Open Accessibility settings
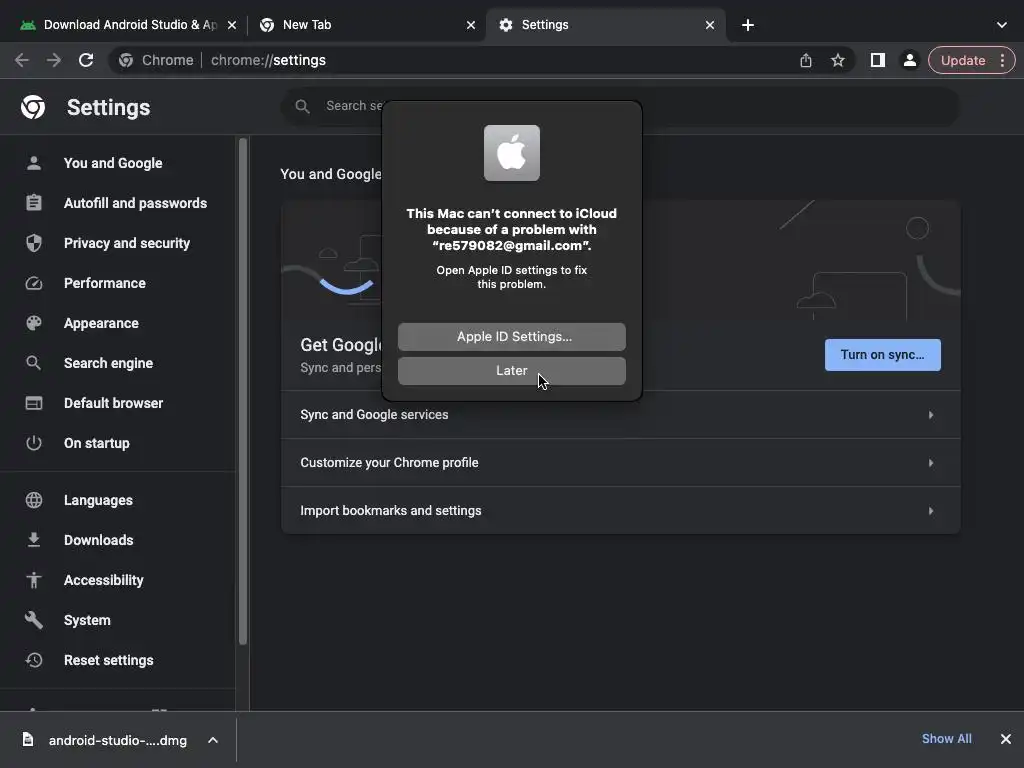This screenshot has width=1024, height=768. pos(104,580)
